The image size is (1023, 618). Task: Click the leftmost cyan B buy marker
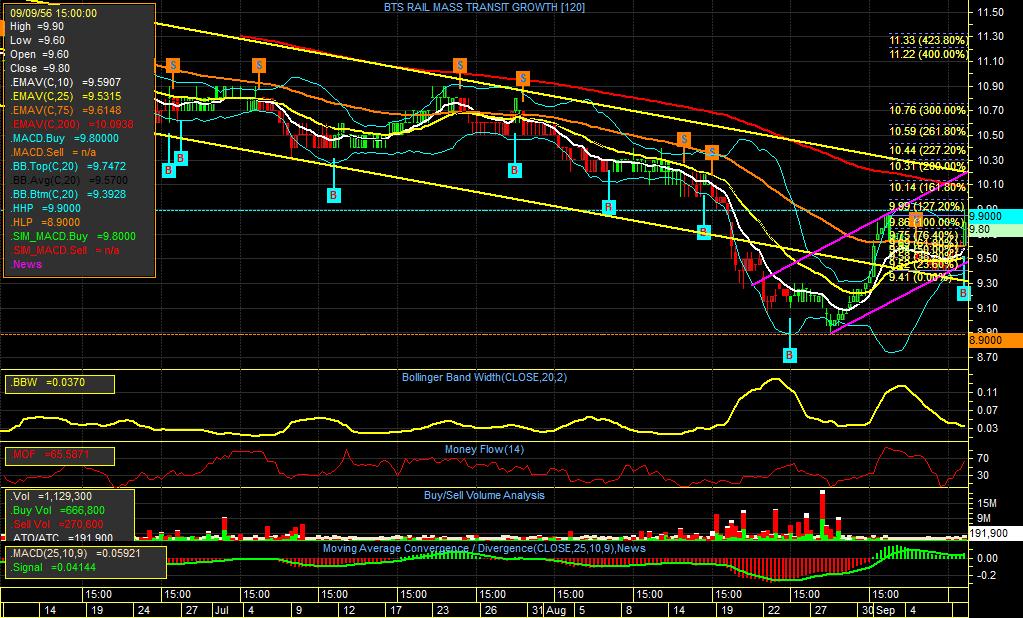pos(169,170)
